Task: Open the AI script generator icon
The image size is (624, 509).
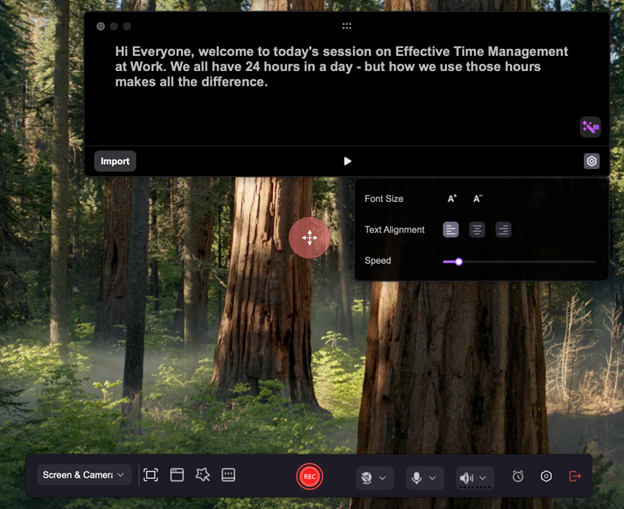Action: 590,127
